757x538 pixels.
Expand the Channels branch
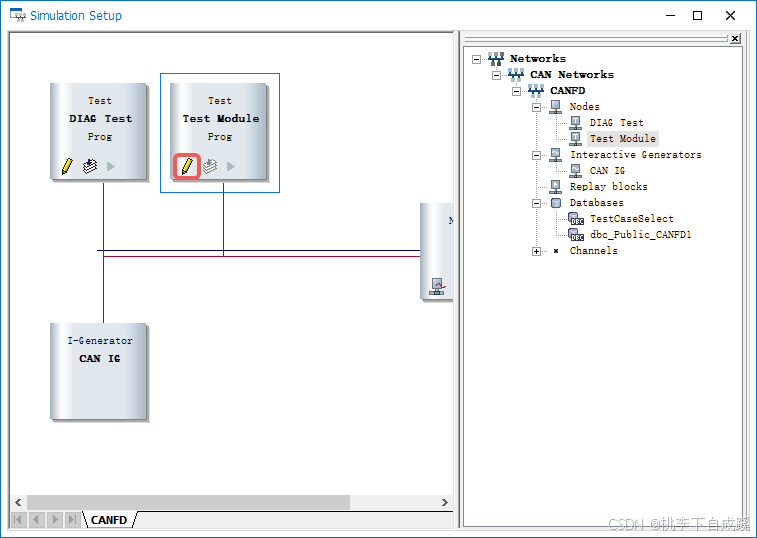pos(536,251)
